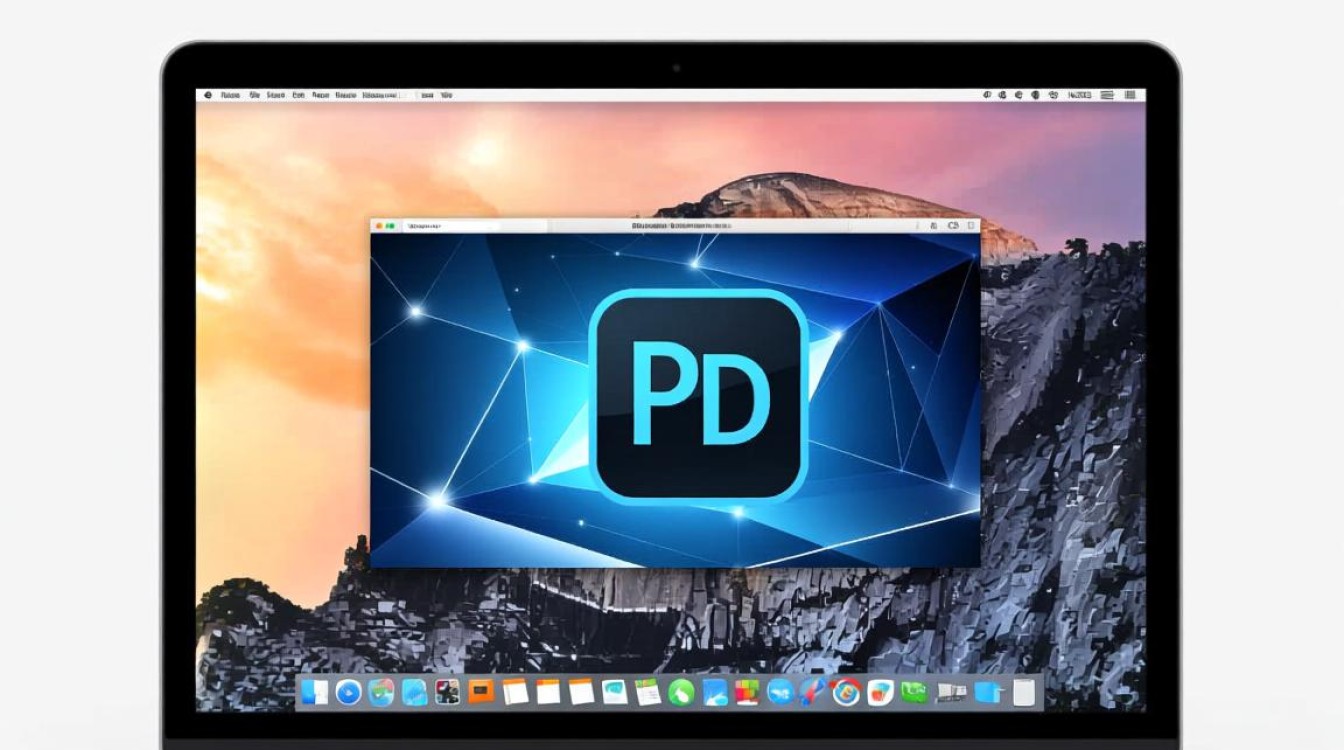Launch the red-ringed browser icon in dock
Image resolution: width=1344 pixels, height=750 pixels.
(846, 692)
